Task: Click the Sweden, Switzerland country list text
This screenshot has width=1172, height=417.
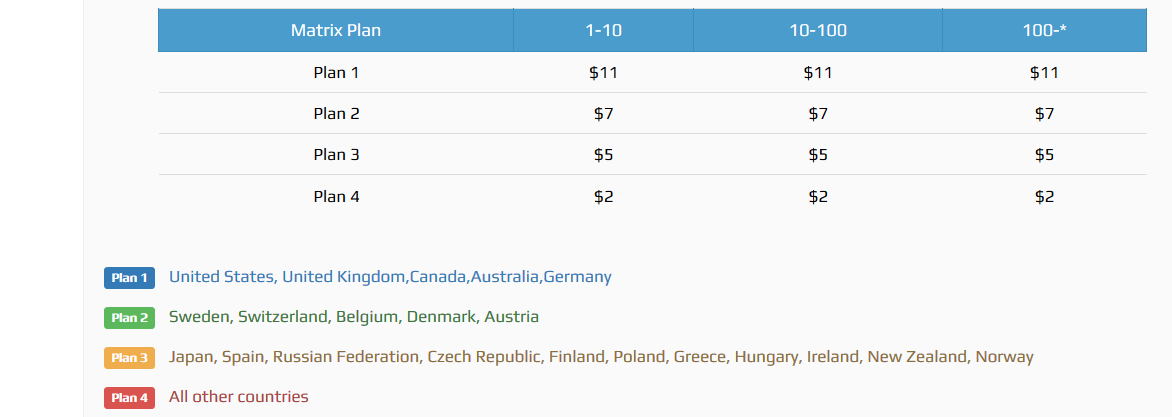Action: [353, 317]
